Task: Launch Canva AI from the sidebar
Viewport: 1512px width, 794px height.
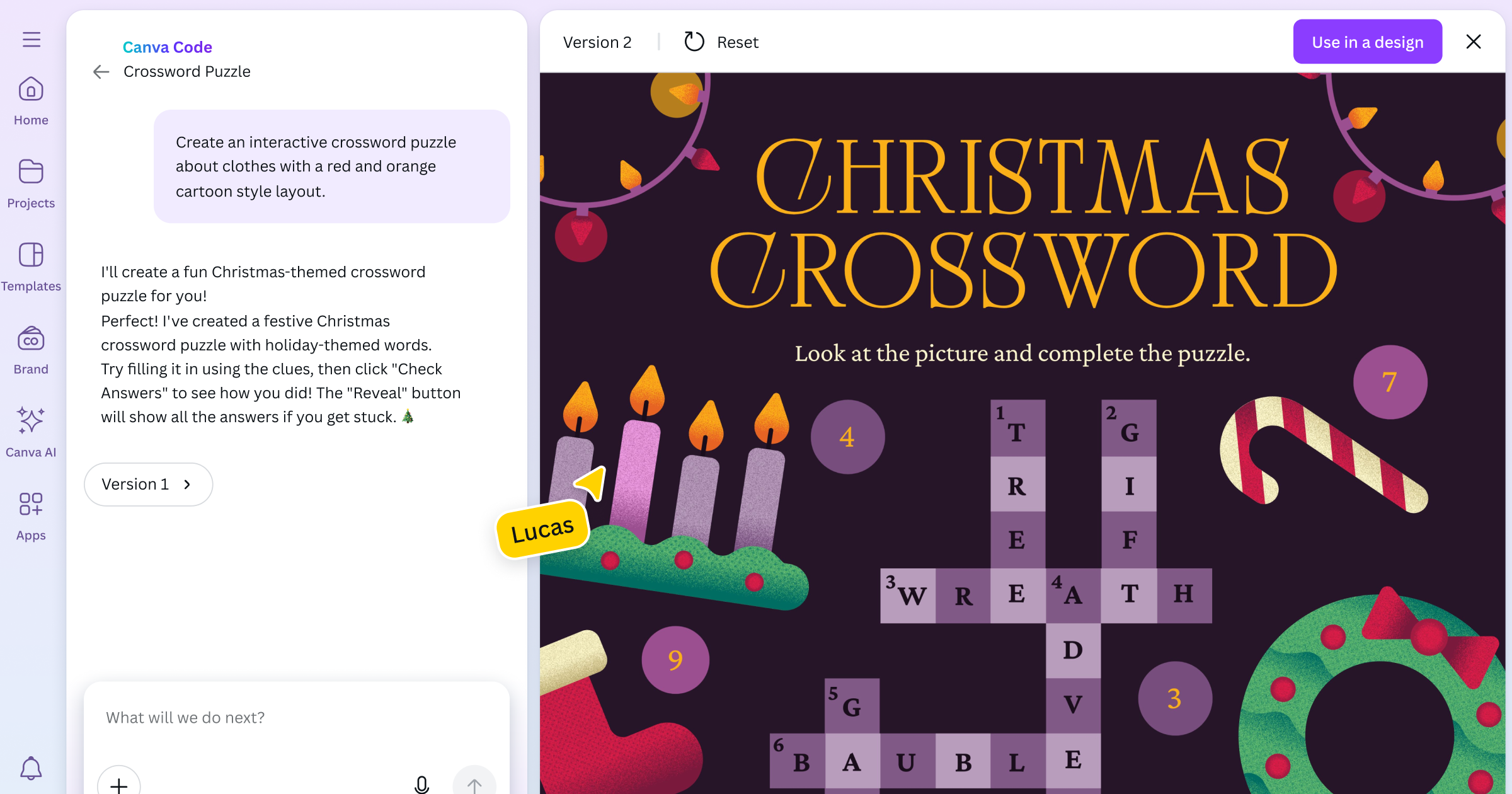Action: tap(30, 431)
